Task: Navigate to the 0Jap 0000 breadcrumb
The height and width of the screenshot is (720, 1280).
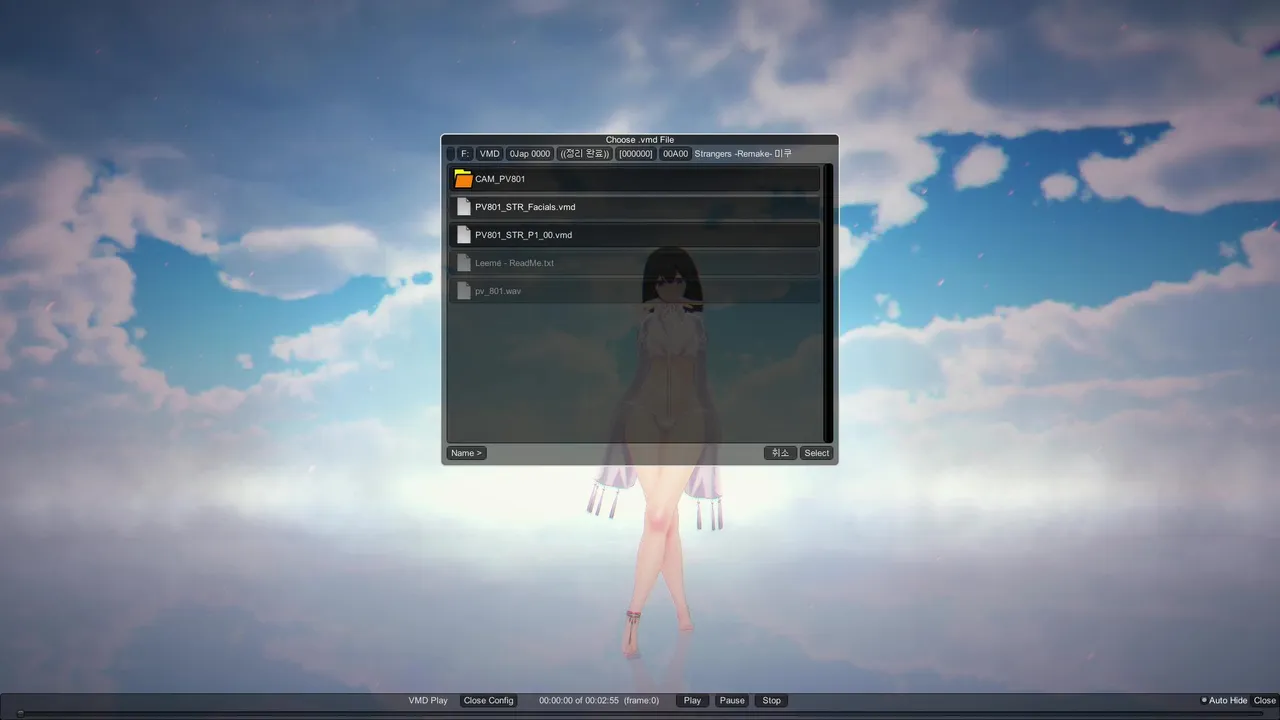Action: [x=530, y=154]
